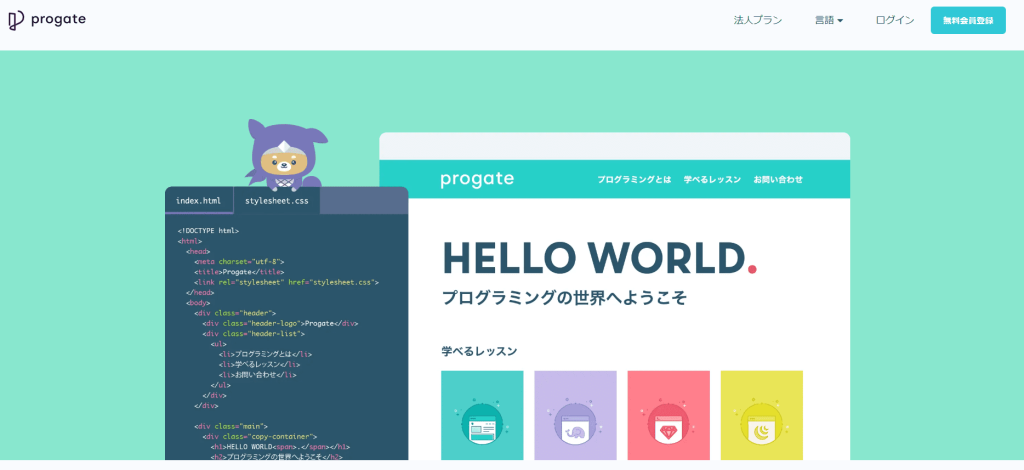Click the div class="header-logo" code line
The image size is (1024, 470).
click(280, 324)
